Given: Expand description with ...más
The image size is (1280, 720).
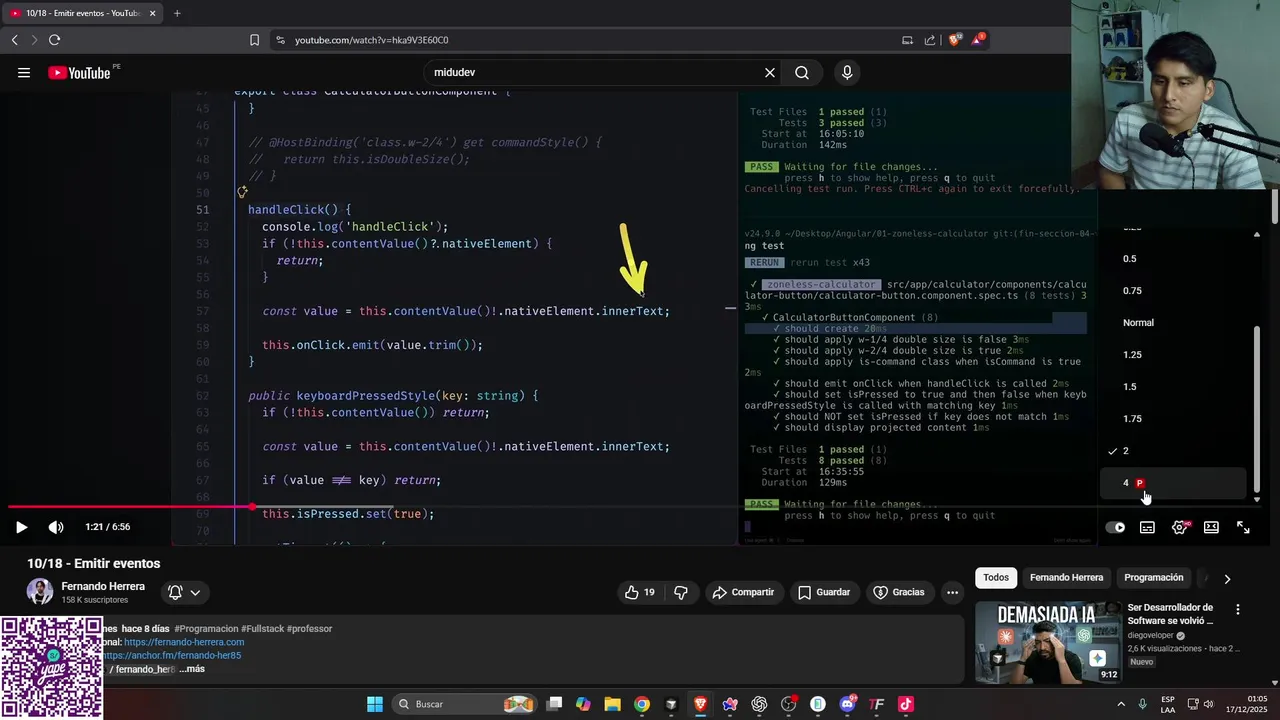Looking at the screenshot, I should [x=192, y=669].
